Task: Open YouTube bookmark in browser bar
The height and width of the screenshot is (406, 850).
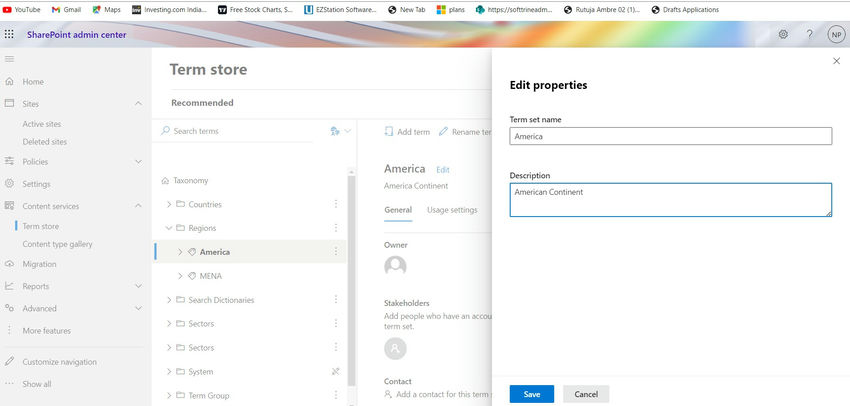Action: [x=22, y=9]
